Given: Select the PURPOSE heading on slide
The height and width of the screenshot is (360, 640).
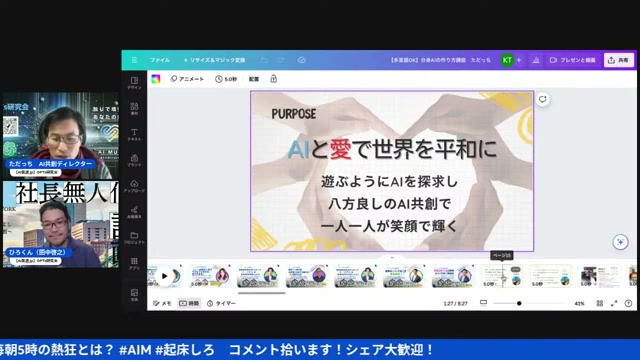Looking at the screenshot, I should click(294, 114).
